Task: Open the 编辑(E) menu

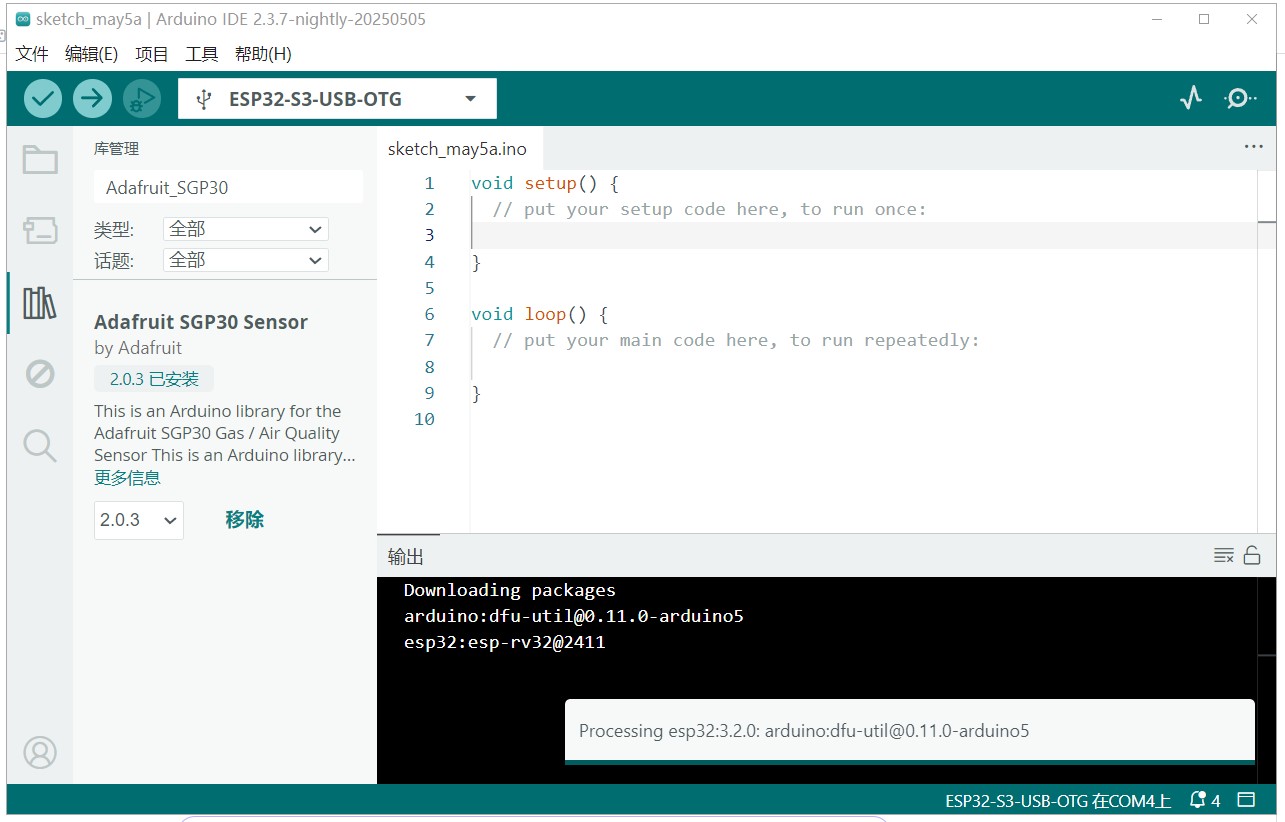Action: [x=91, y=54]
